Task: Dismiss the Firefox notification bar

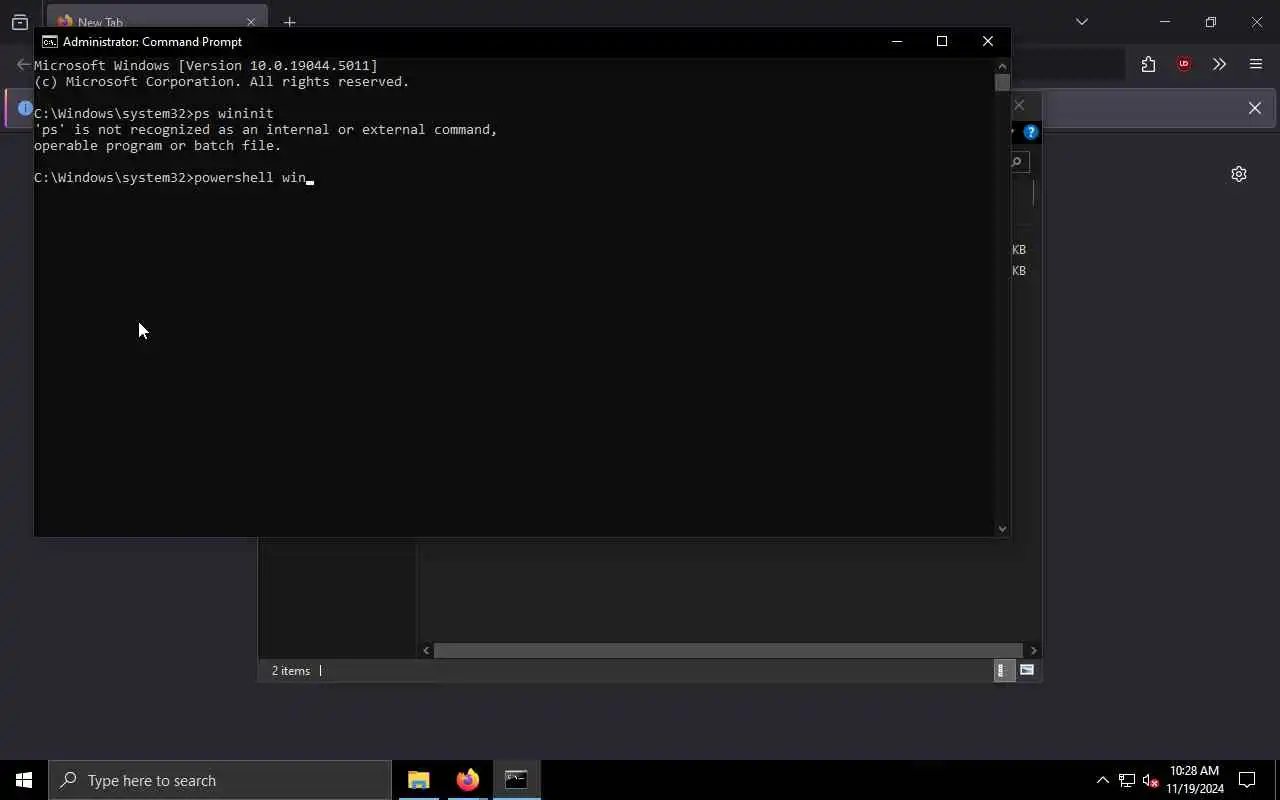Action: coord(1254,108)
